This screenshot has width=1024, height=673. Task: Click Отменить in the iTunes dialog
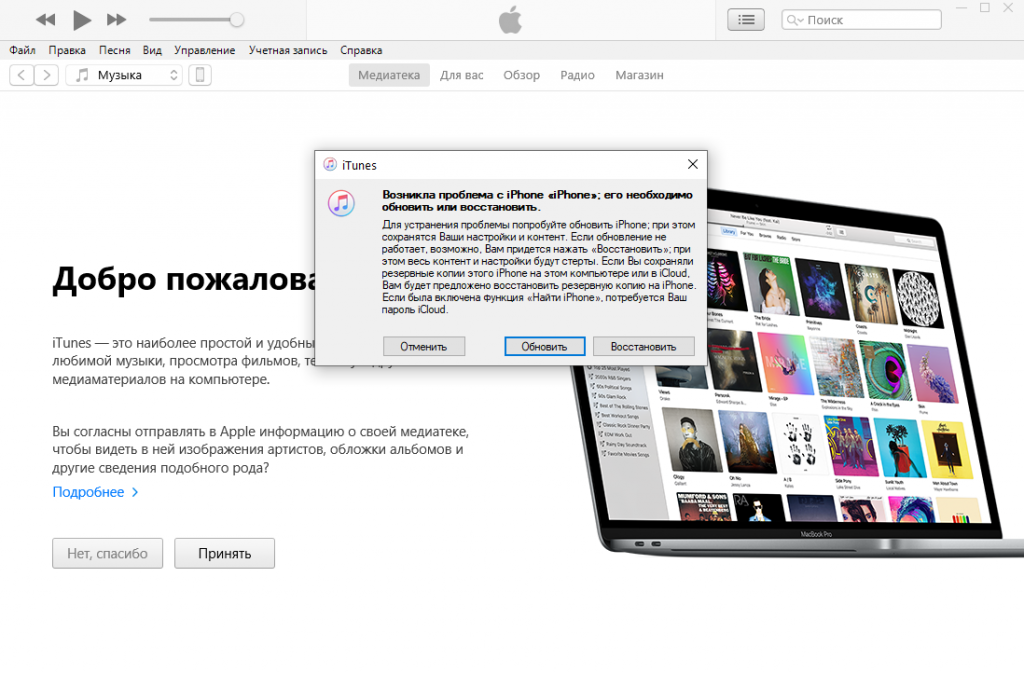point(424,347)
